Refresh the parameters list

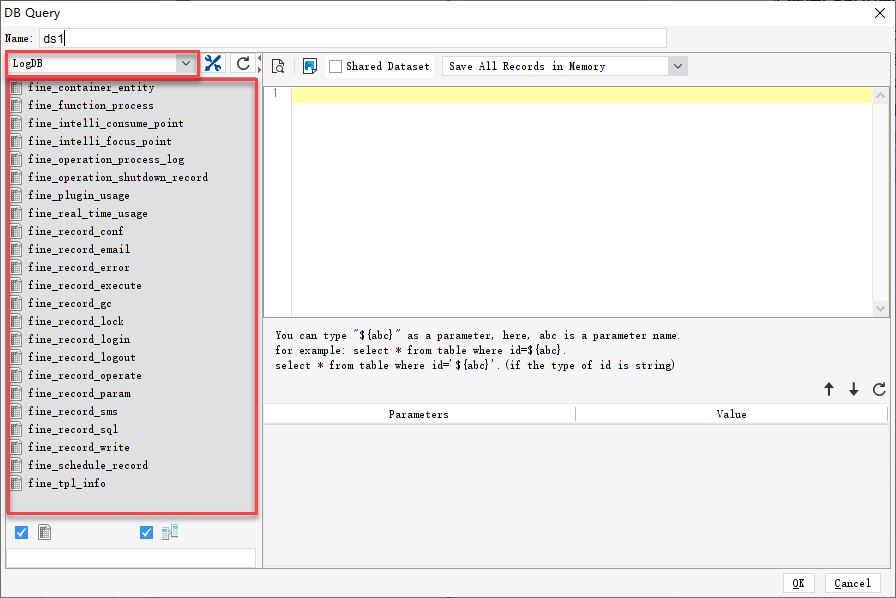[880, 390]
